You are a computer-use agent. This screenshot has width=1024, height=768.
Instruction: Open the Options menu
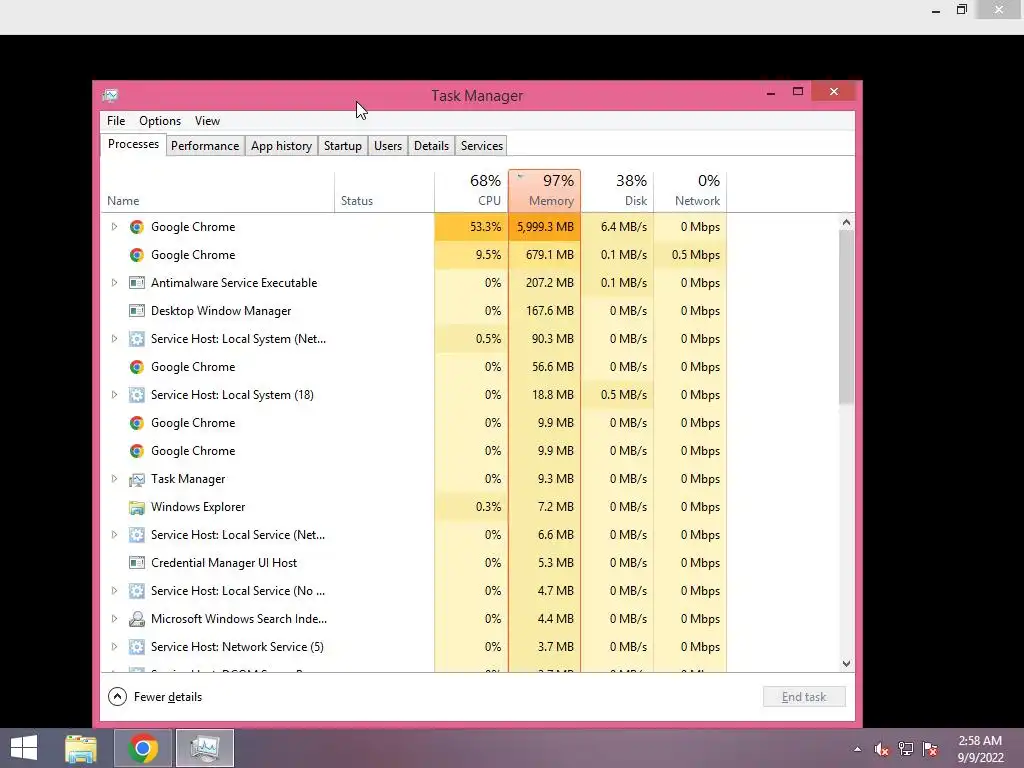pyautogui.click(x=160, y=121)
